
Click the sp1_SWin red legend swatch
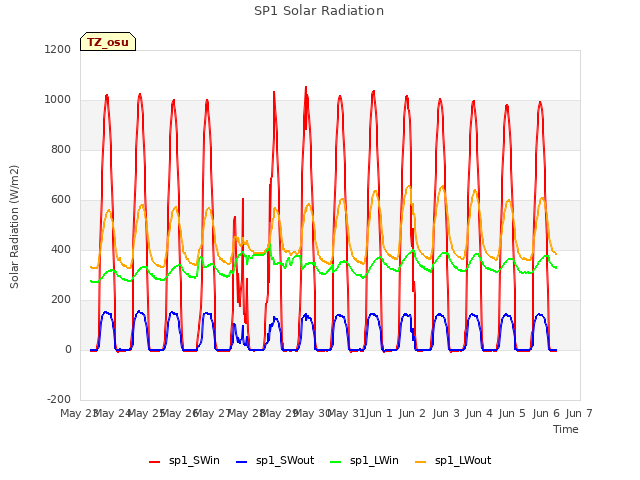tap(154, 462)
